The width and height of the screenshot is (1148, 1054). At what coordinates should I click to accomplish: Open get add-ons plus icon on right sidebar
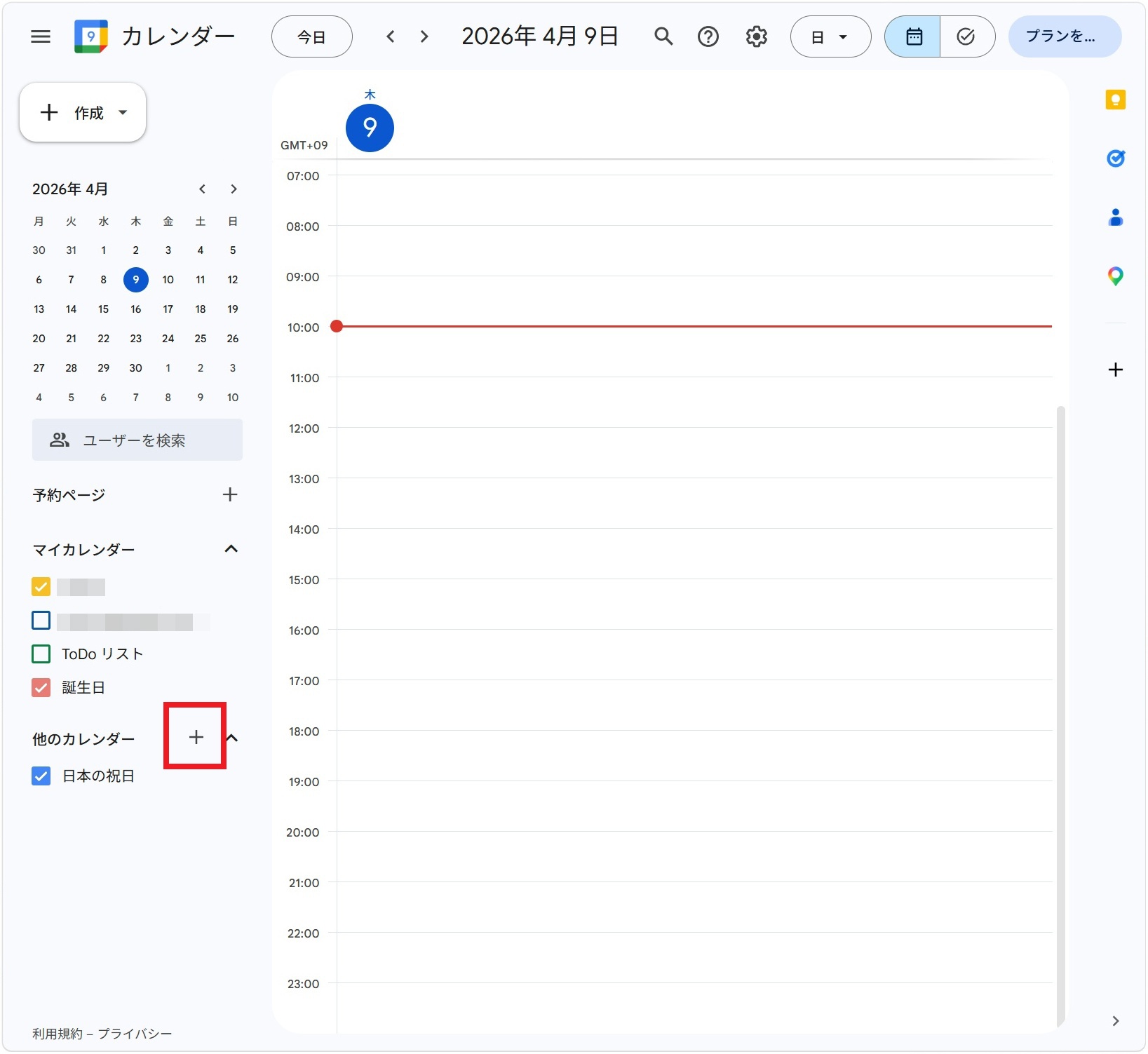pos(1115,370)
